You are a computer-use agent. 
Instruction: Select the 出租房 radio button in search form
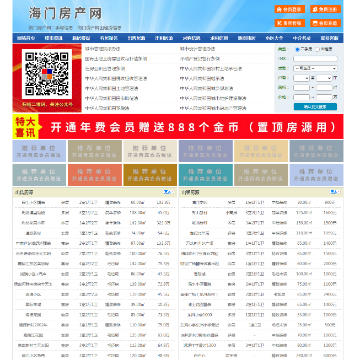317,49
